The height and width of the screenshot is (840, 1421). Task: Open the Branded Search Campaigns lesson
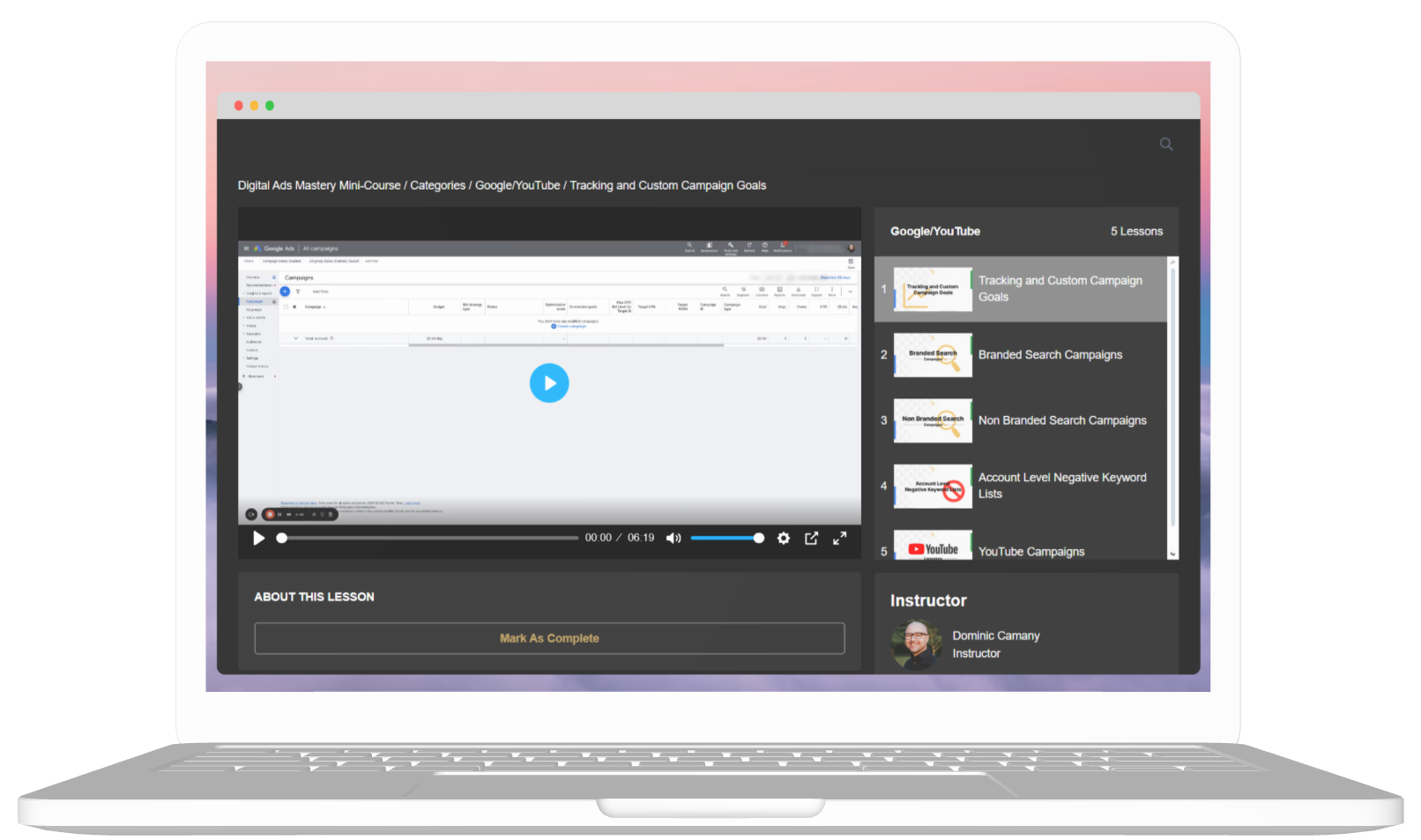tap(1050, 355)
